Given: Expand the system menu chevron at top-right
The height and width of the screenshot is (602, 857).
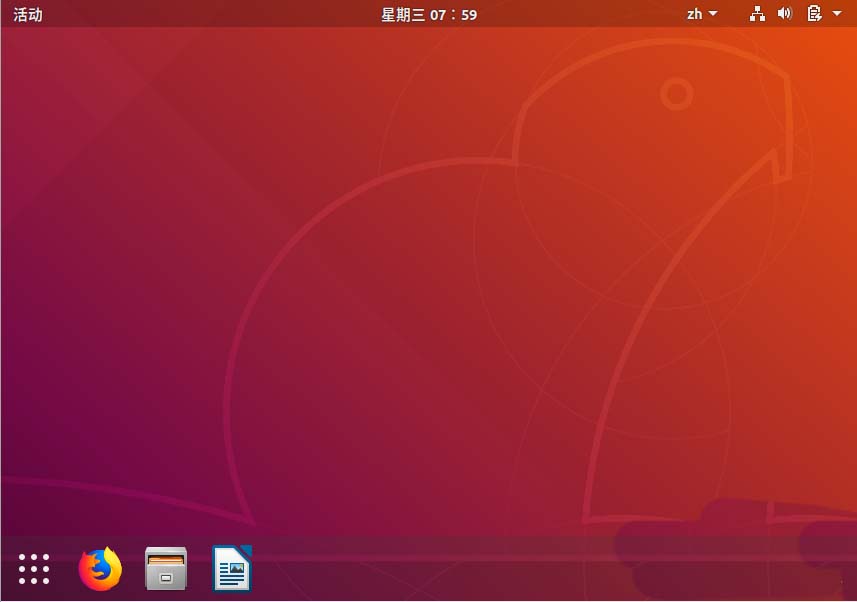Looking at the screenshot, I should click(x=837, y=14).
